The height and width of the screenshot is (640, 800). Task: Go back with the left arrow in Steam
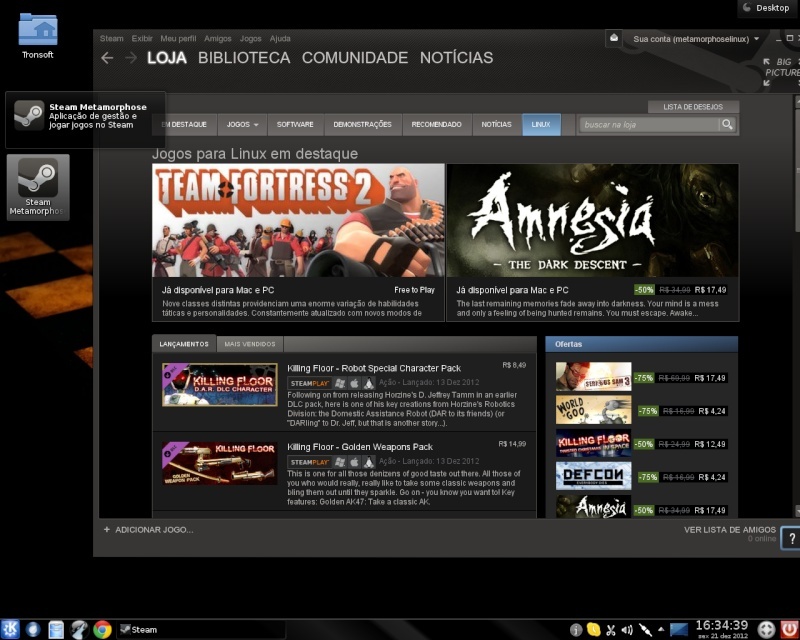coord(107,58)
